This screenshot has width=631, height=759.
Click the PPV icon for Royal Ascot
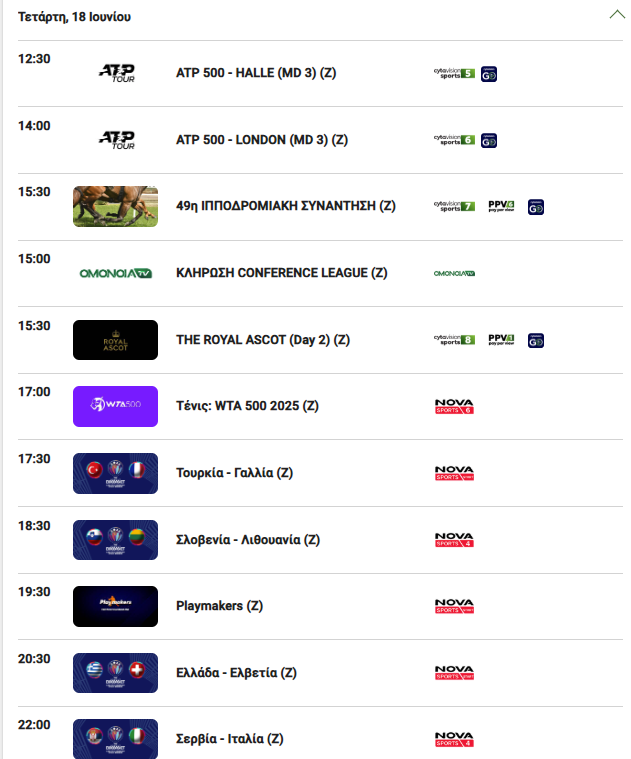(501, 340)
